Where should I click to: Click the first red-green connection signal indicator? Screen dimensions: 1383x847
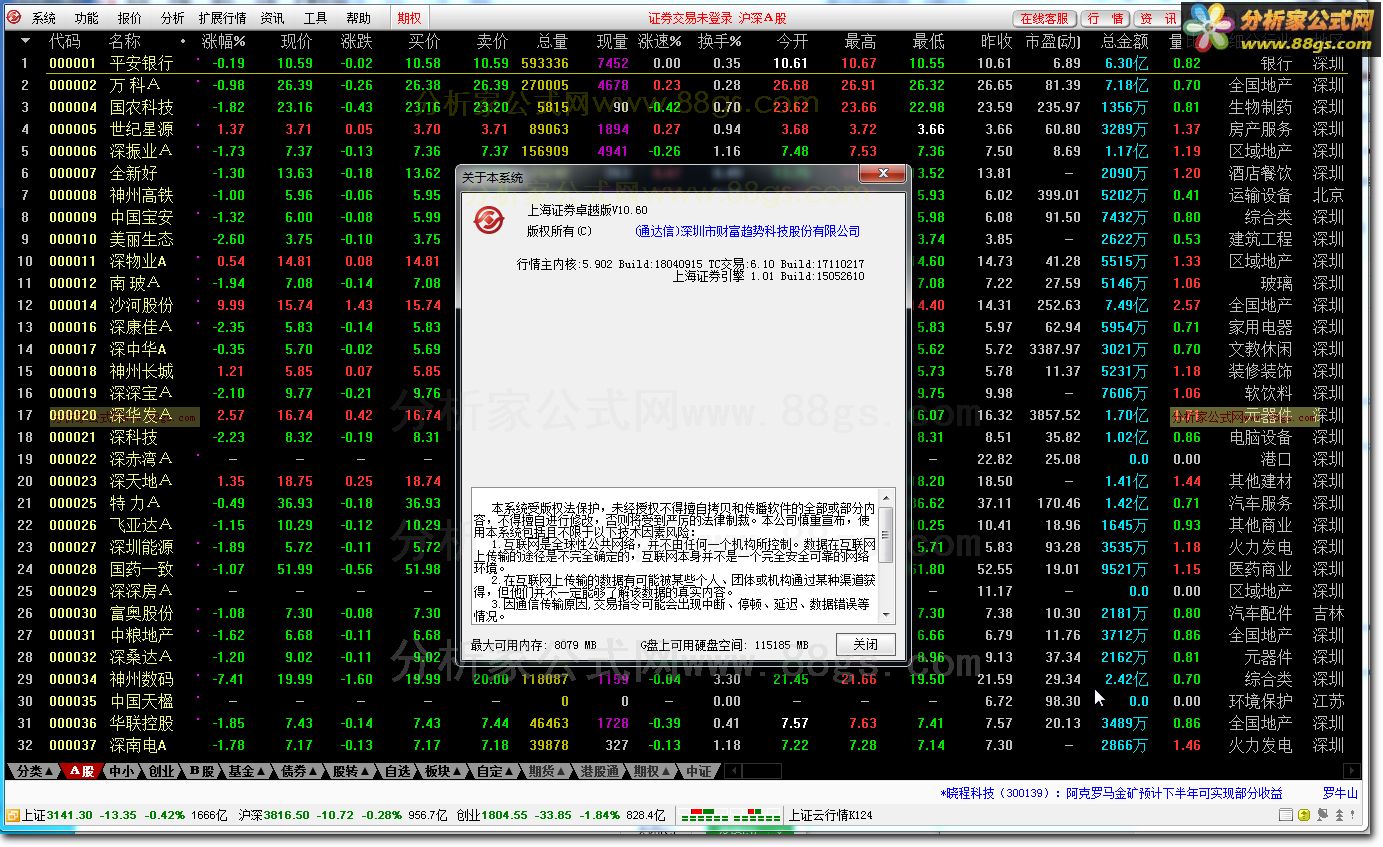click(704, 813)
